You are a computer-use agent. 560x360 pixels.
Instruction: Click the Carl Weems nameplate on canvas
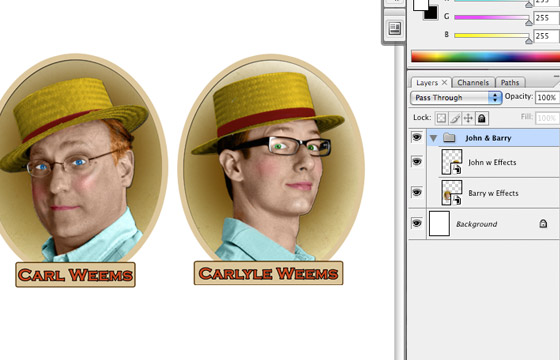(x=75, y=275)
